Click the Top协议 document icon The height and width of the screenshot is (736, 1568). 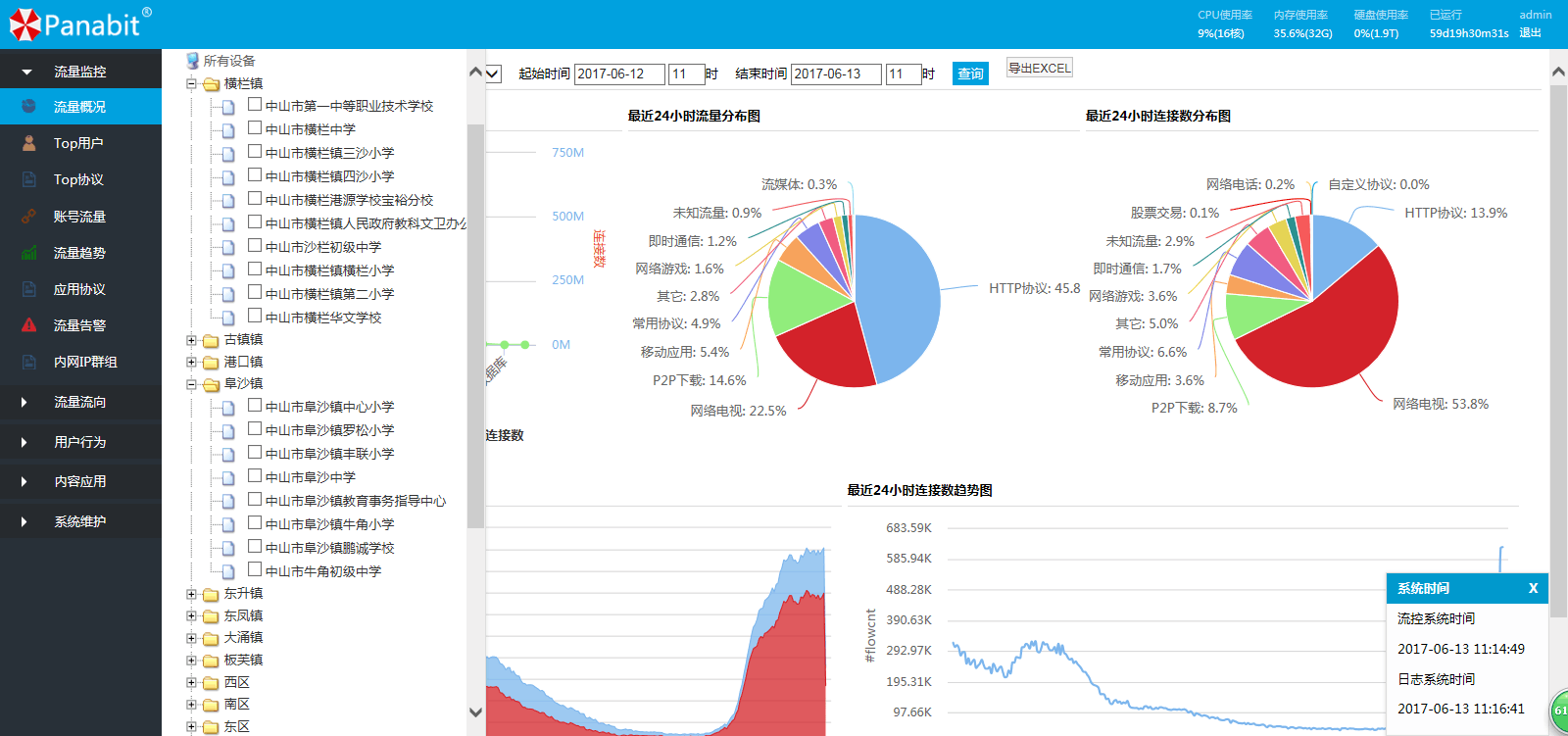[28, 179]
